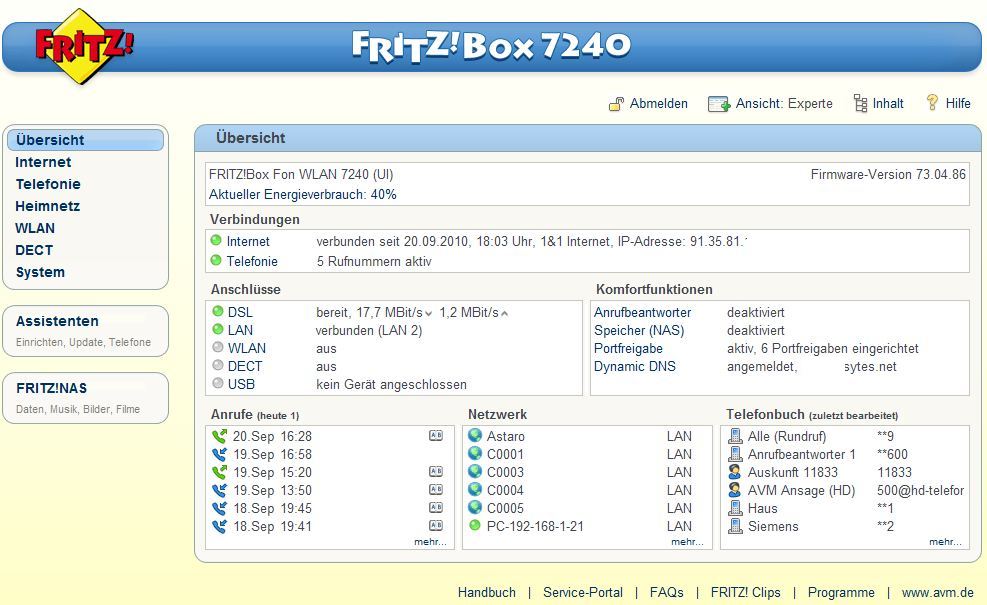Click mehr... under the Anrufe list

pos(430,541)
